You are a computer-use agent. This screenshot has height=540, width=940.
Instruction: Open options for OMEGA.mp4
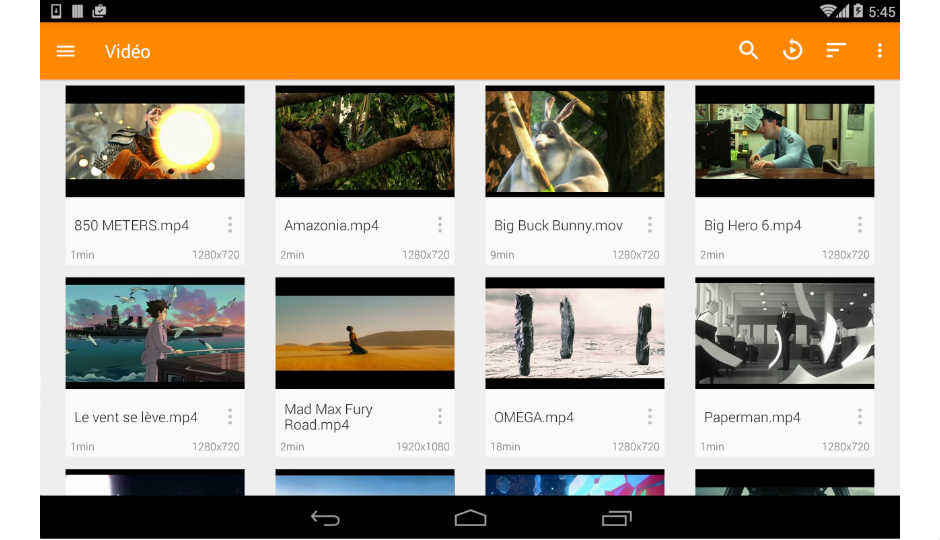649,417
